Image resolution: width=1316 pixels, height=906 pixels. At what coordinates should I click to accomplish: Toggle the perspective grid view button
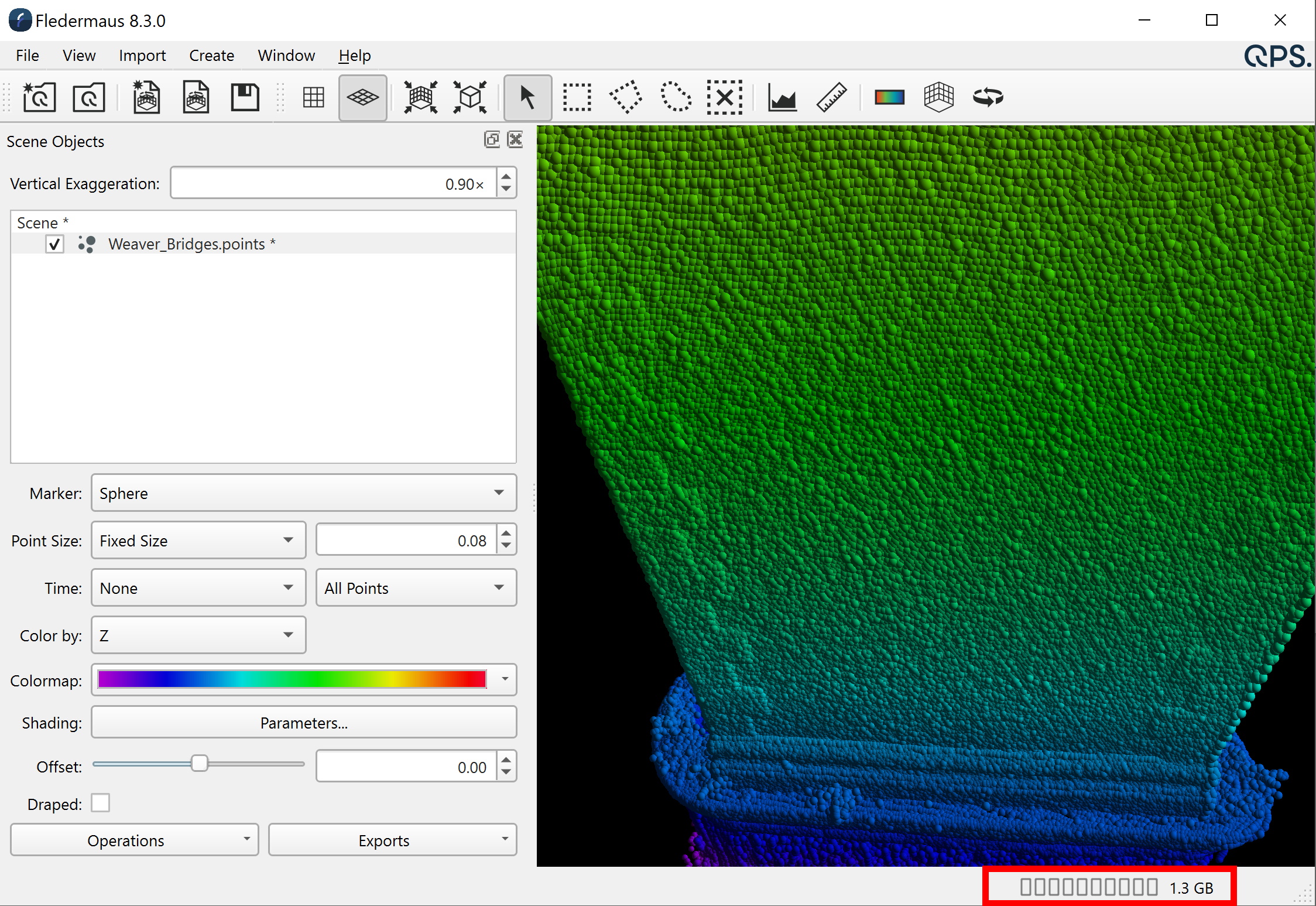tap(362, 97)
